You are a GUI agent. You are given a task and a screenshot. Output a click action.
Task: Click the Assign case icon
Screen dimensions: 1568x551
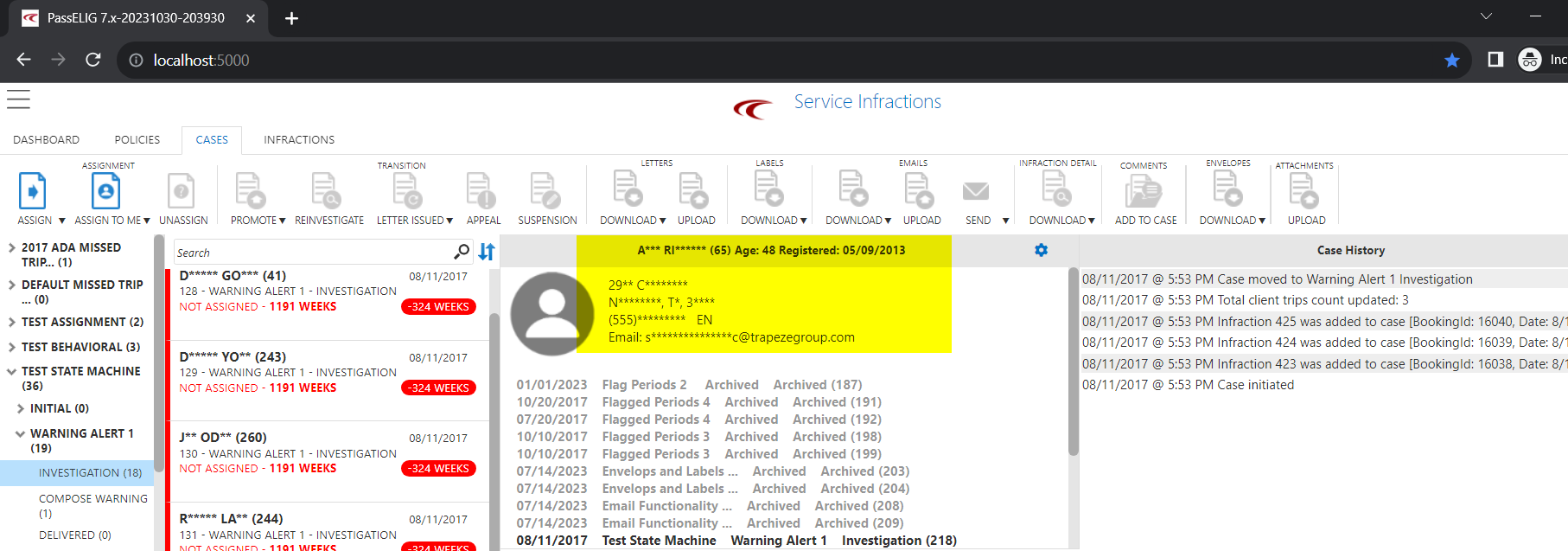click(32, 191)
